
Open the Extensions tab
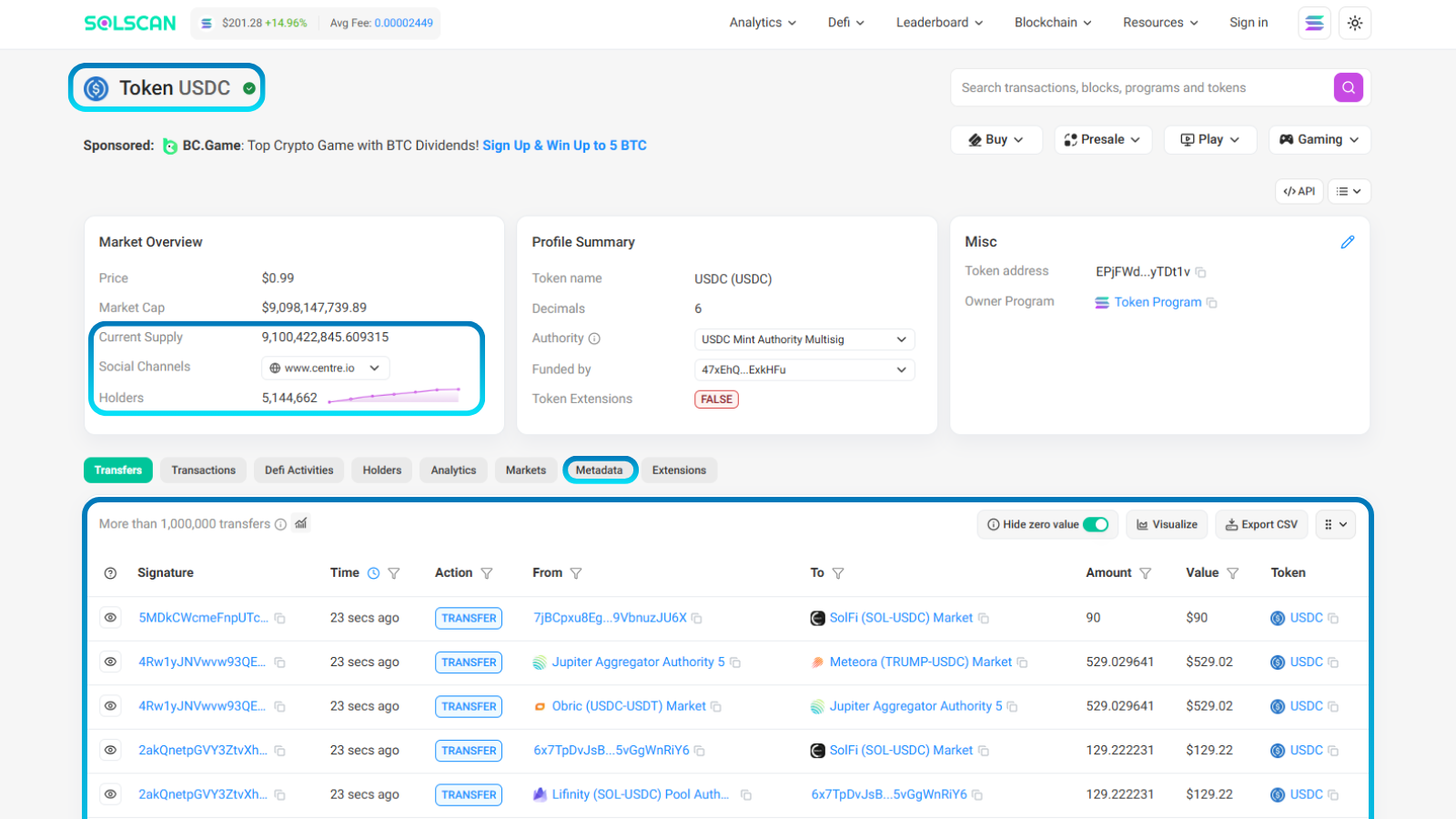pos(679,470)
